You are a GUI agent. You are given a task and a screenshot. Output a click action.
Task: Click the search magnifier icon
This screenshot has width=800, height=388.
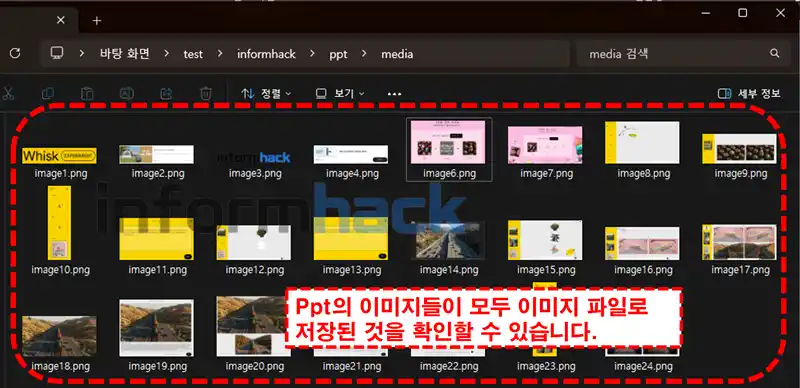(x=774, y=53)
